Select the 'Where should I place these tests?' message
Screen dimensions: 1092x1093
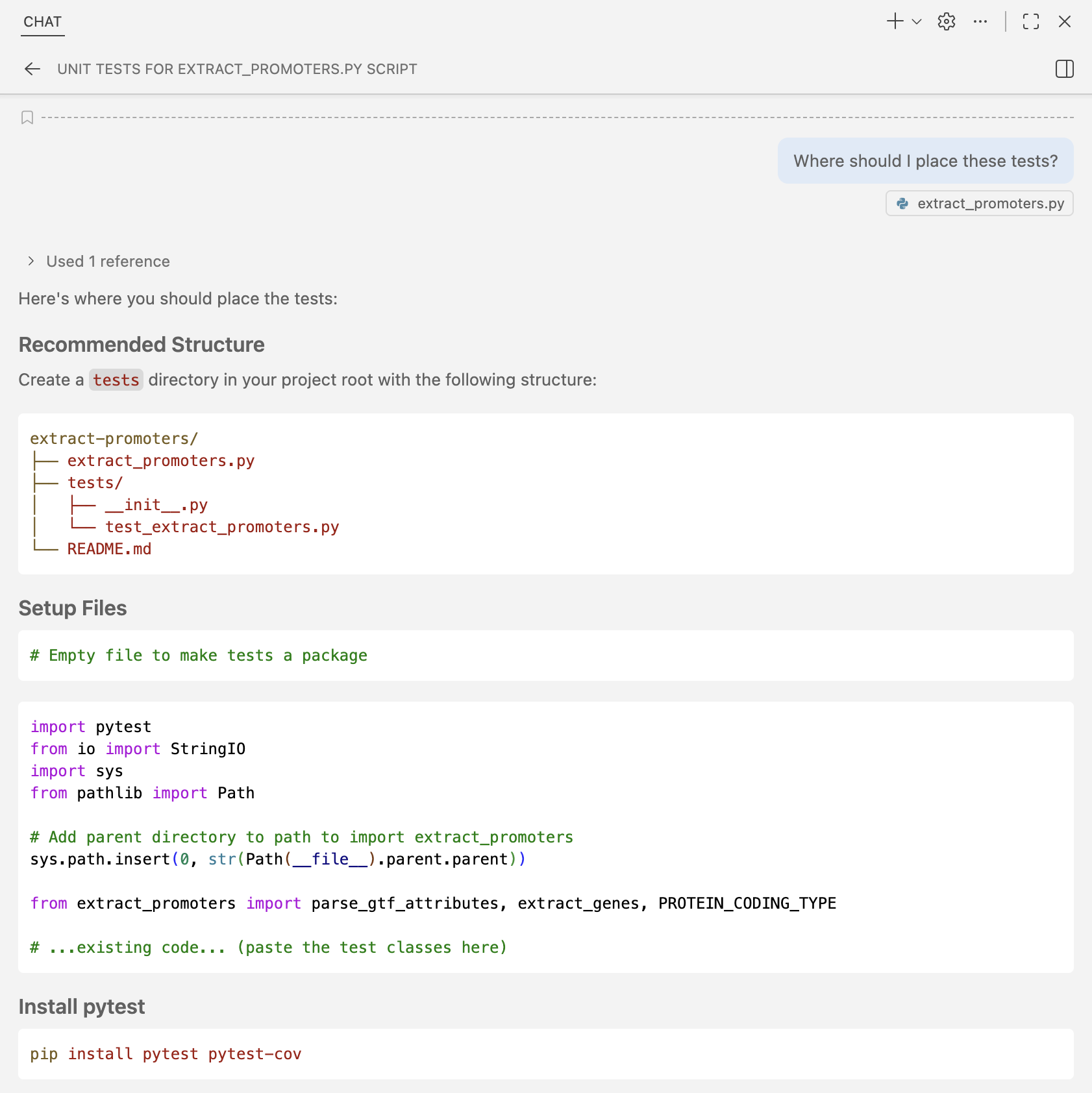[925, 161]
